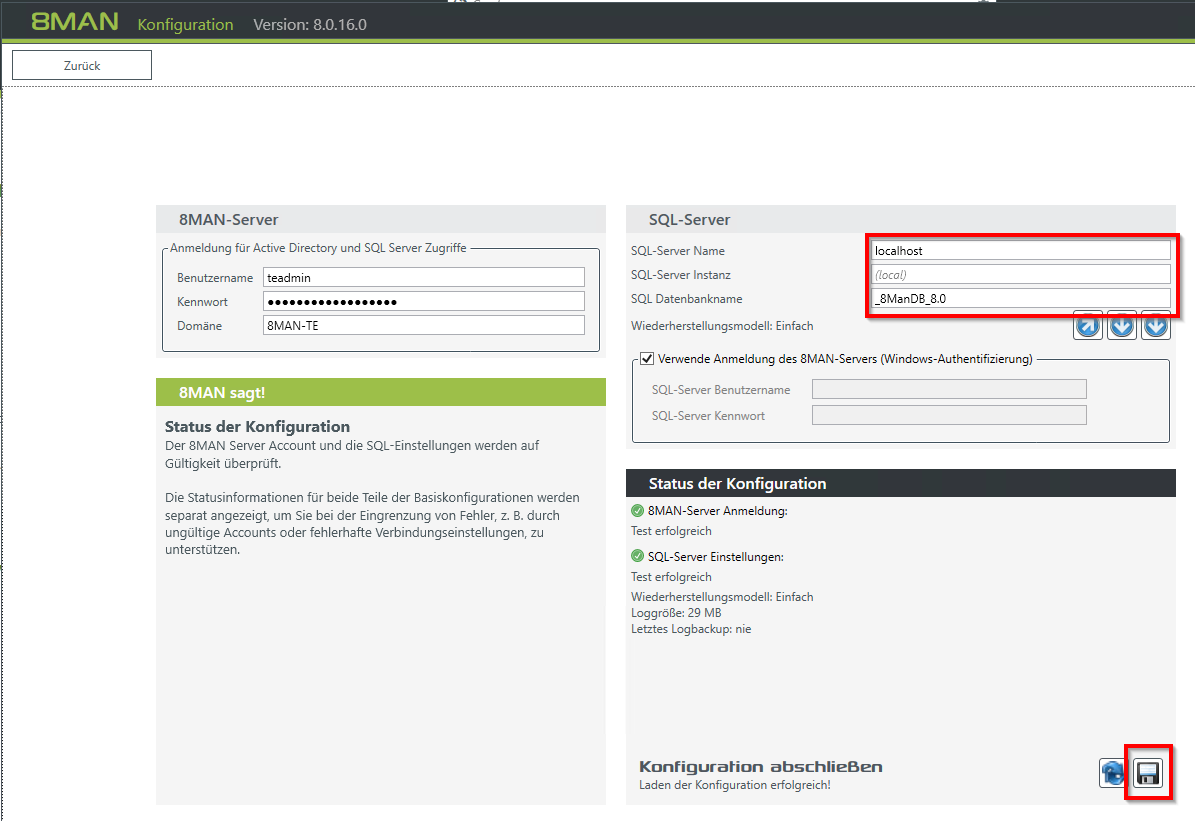Click the Benutzername field containing teadmin
The height and width of the screenshot is (821, 1195).
click(422, 277)
